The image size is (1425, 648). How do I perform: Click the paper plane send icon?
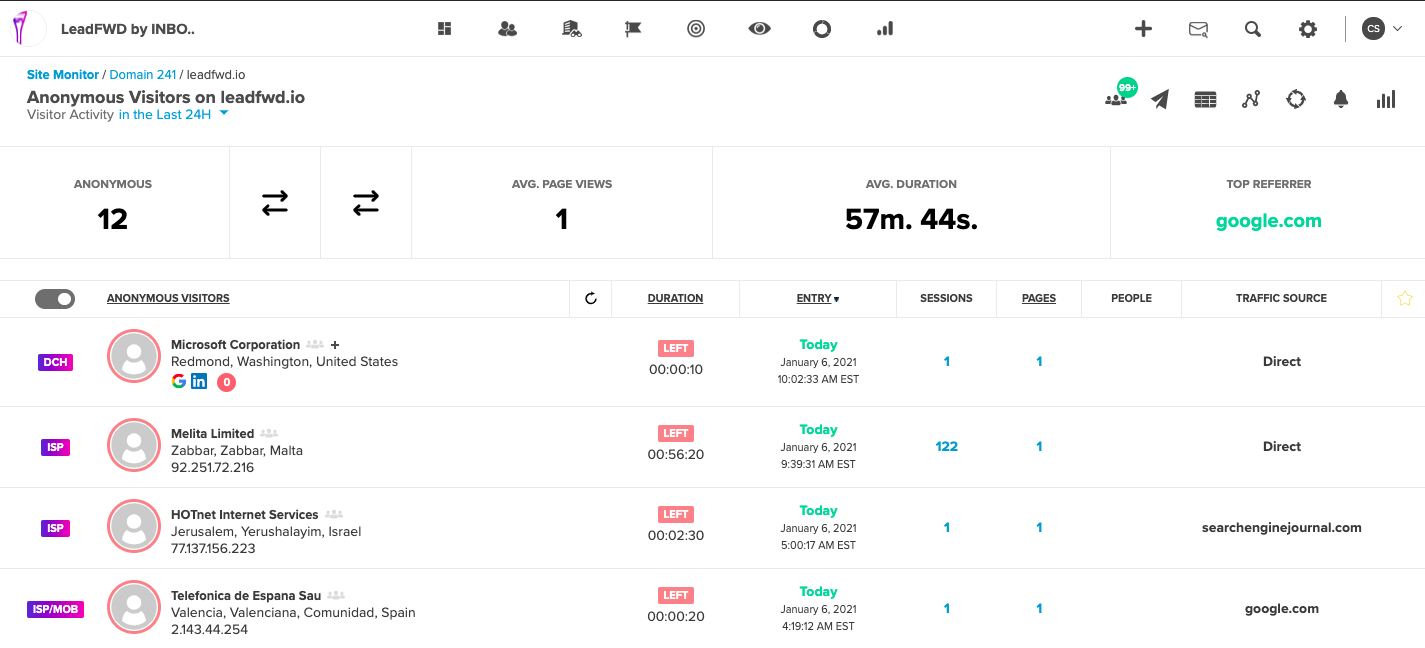(x=1160, y=99)
